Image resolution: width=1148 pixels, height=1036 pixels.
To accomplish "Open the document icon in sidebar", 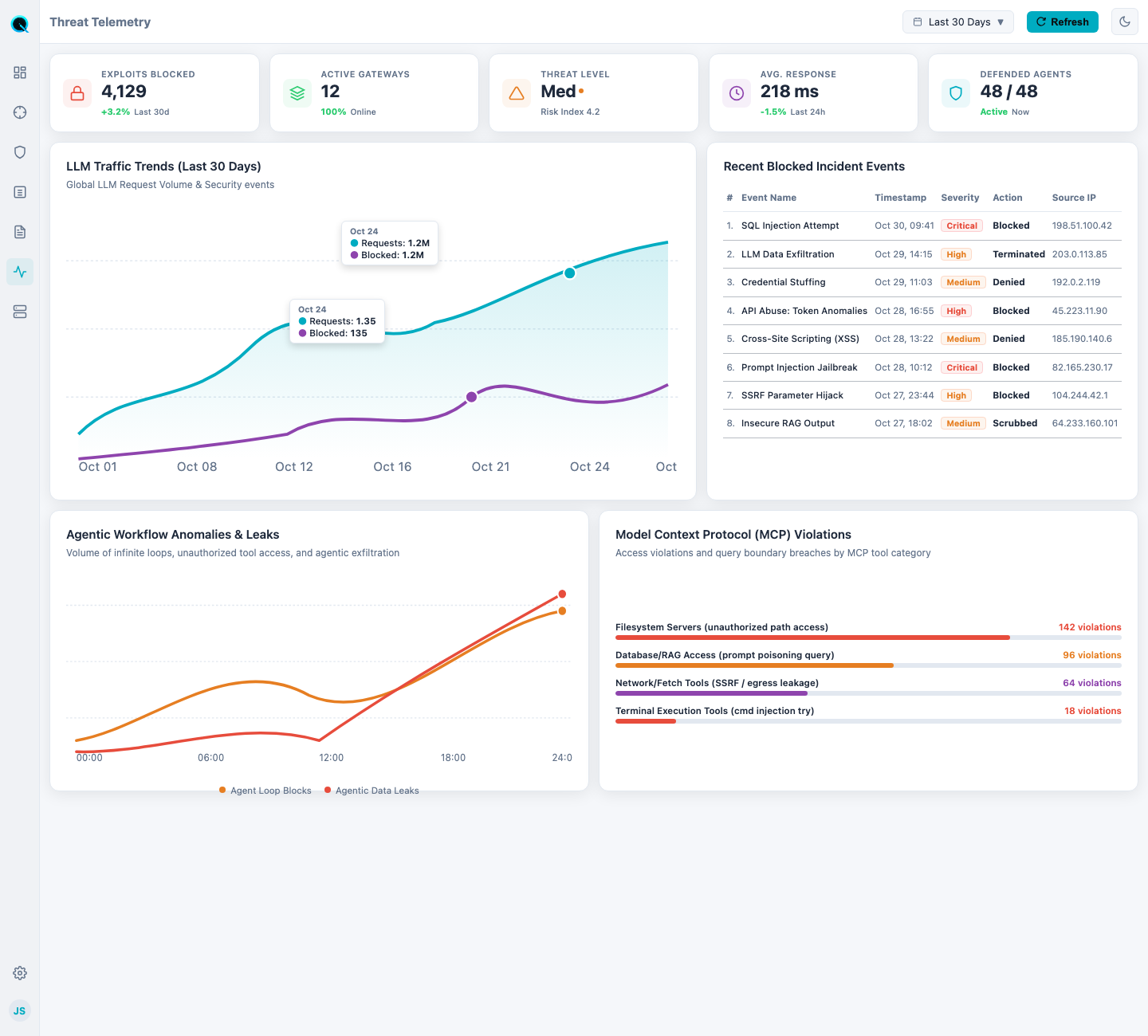I will click(x=20, y=232).
